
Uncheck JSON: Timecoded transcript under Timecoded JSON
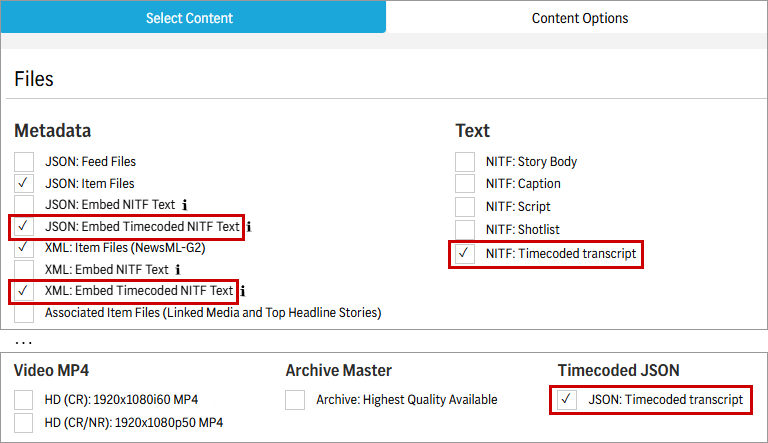coord(567,400)
